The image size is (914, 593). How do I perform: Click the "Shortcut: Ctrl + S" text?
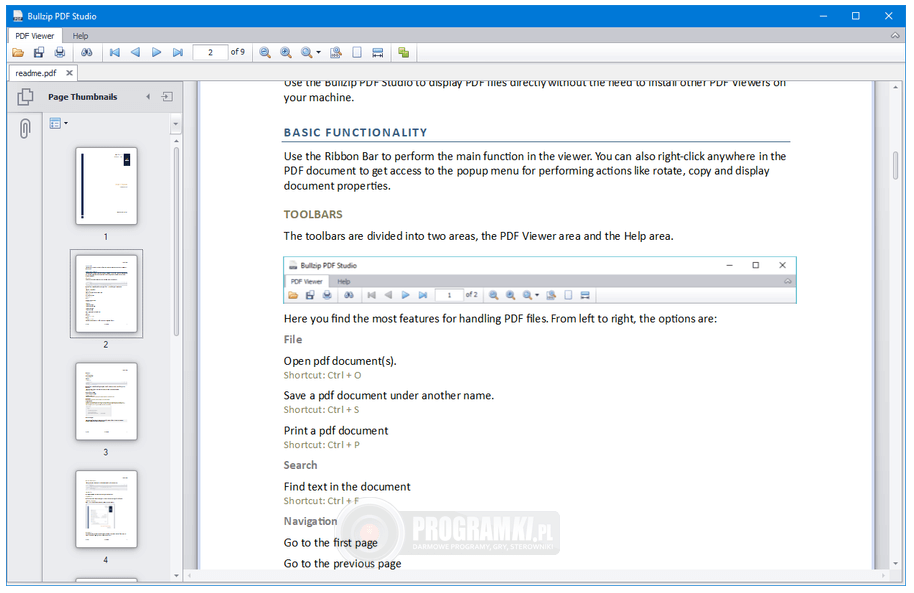pos(321,409)
